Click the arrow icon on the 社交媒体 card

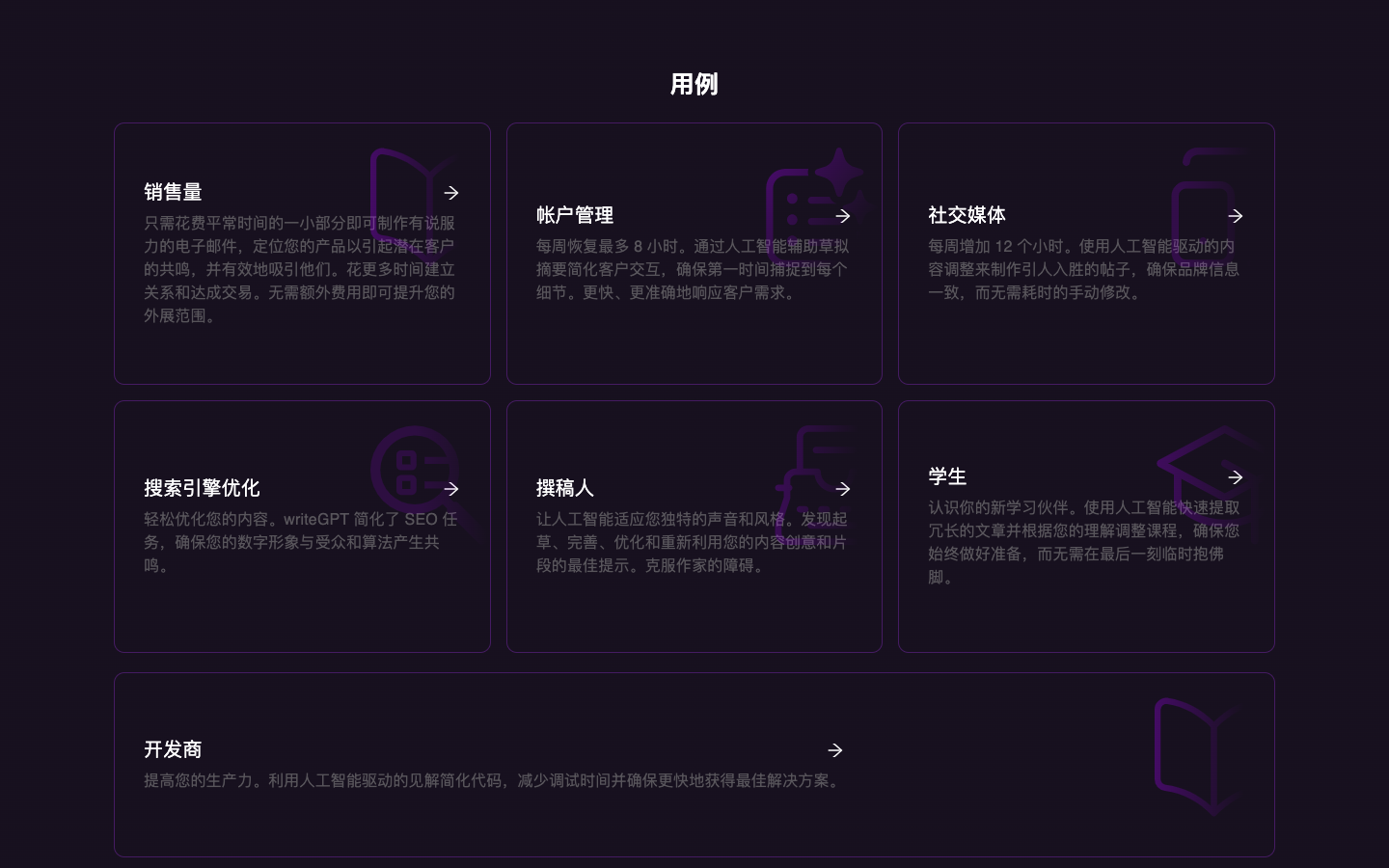coord(1236,216)
